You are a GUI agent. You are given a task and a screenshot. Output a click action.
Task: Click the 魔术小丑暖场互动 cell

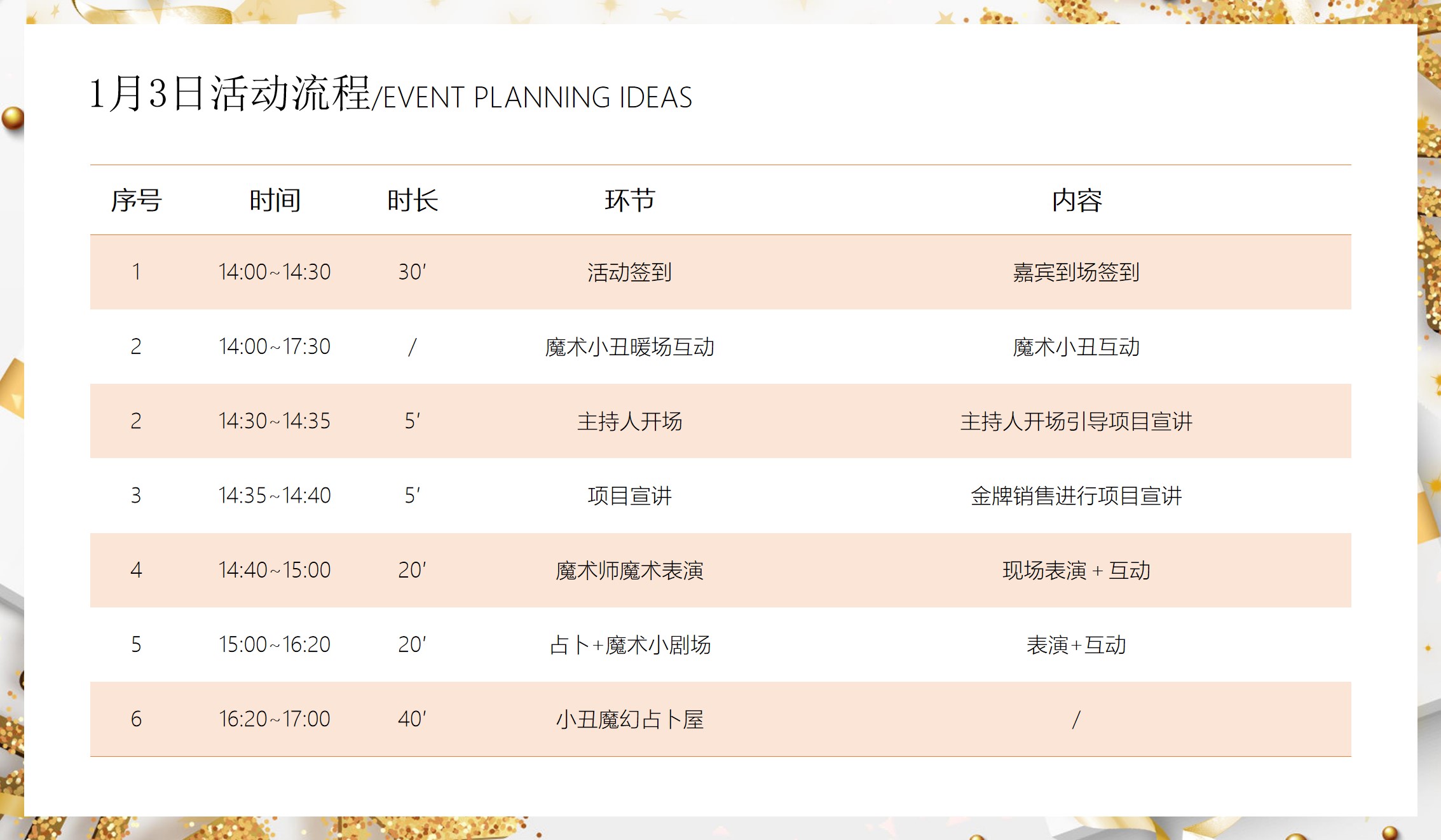629,346
